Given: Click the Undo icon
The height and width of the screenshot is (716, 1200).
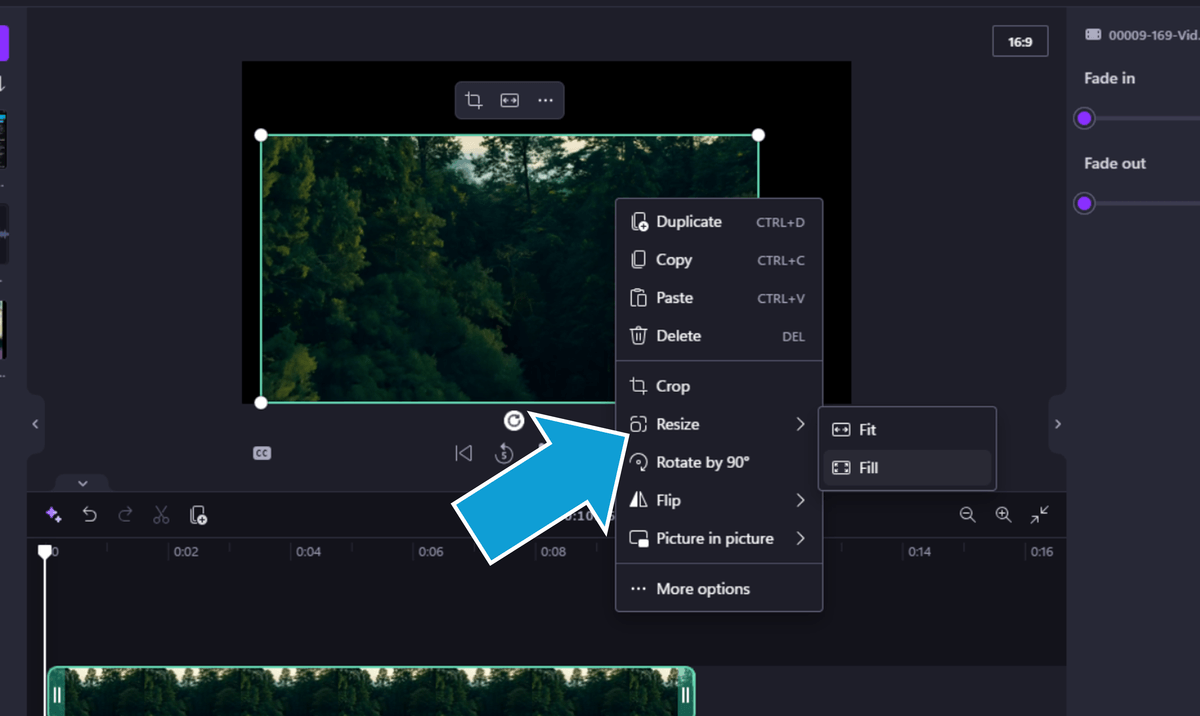Looking at the screenshot, I should (90, 514).
